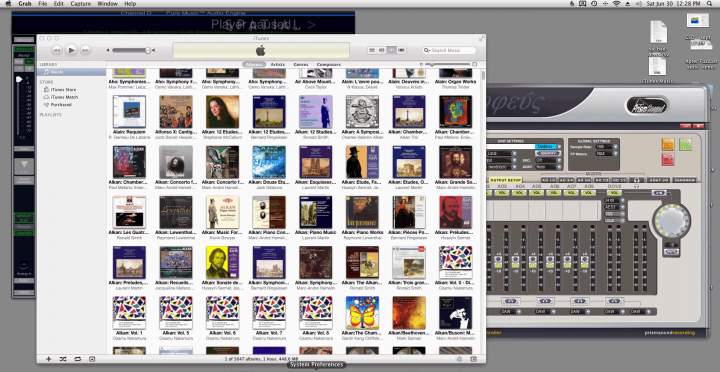Viewport: 720px width, 372px height.
Task: Click the Next track fast-forward button
Action: click(85, 50)
